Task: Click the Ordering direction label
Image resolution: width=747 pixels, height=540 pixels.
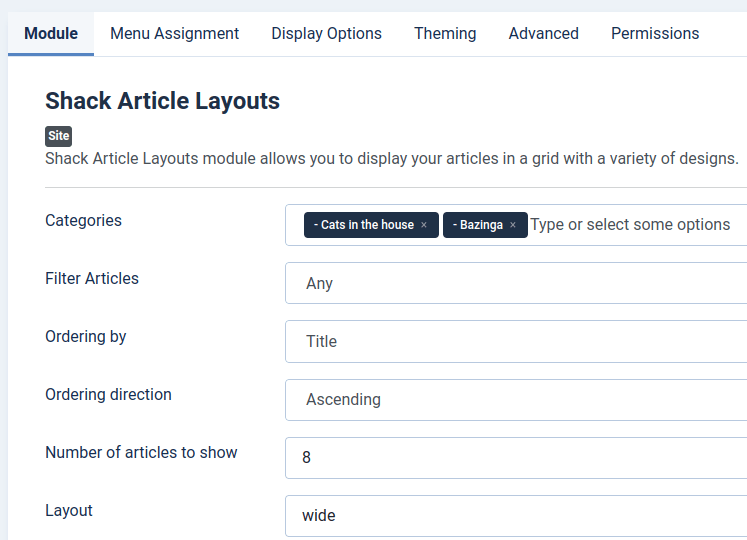Action: (x=108, y=395)
